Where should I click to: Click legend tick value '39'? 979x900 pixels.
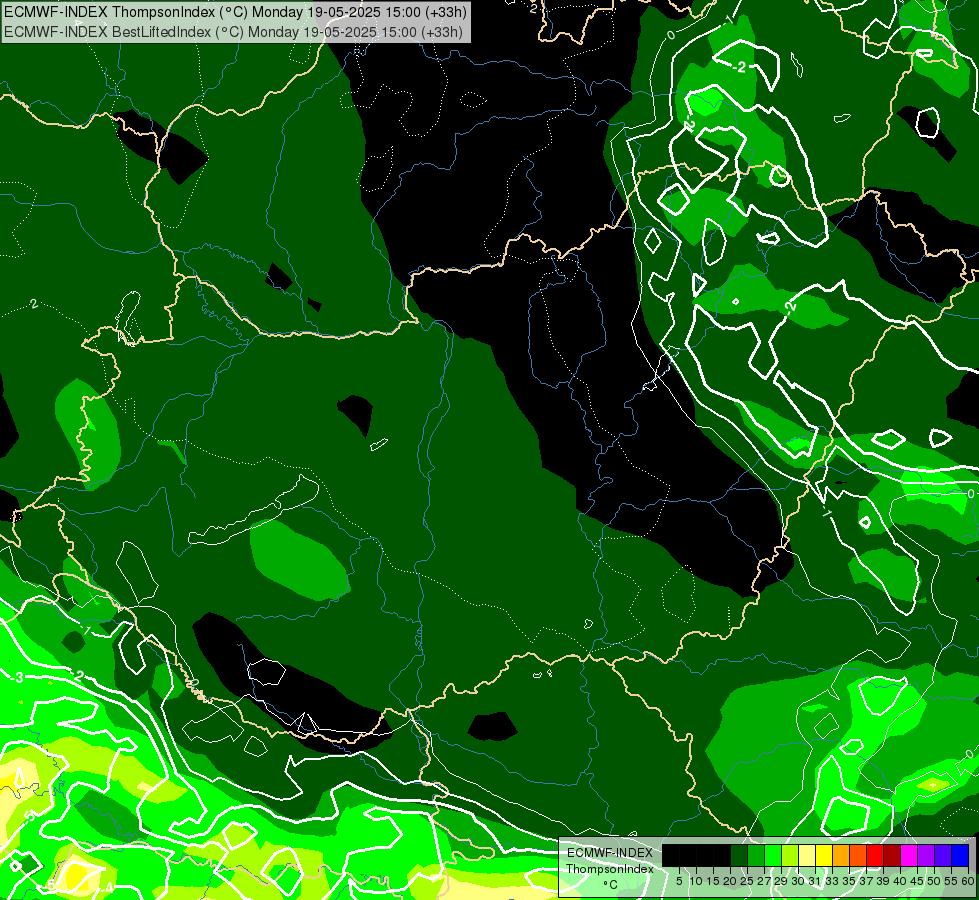883,881
